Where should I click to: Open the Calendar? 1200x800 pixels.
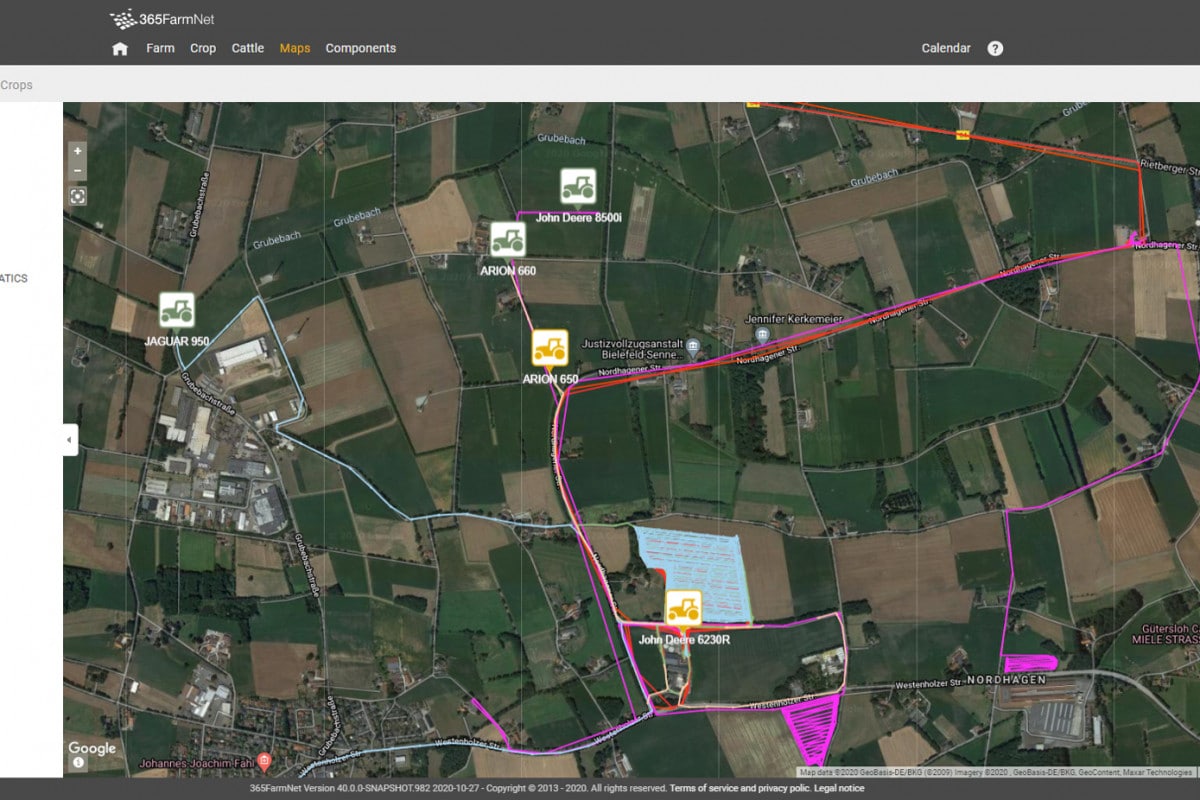pyautogui.click(x=946, y=48)
